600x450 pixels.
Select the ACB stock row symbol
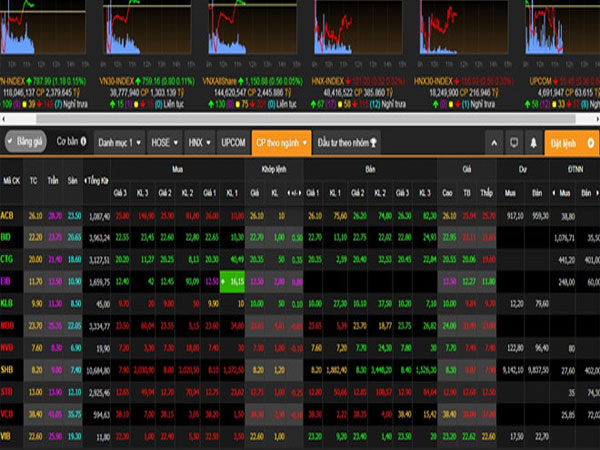[7, 216]
